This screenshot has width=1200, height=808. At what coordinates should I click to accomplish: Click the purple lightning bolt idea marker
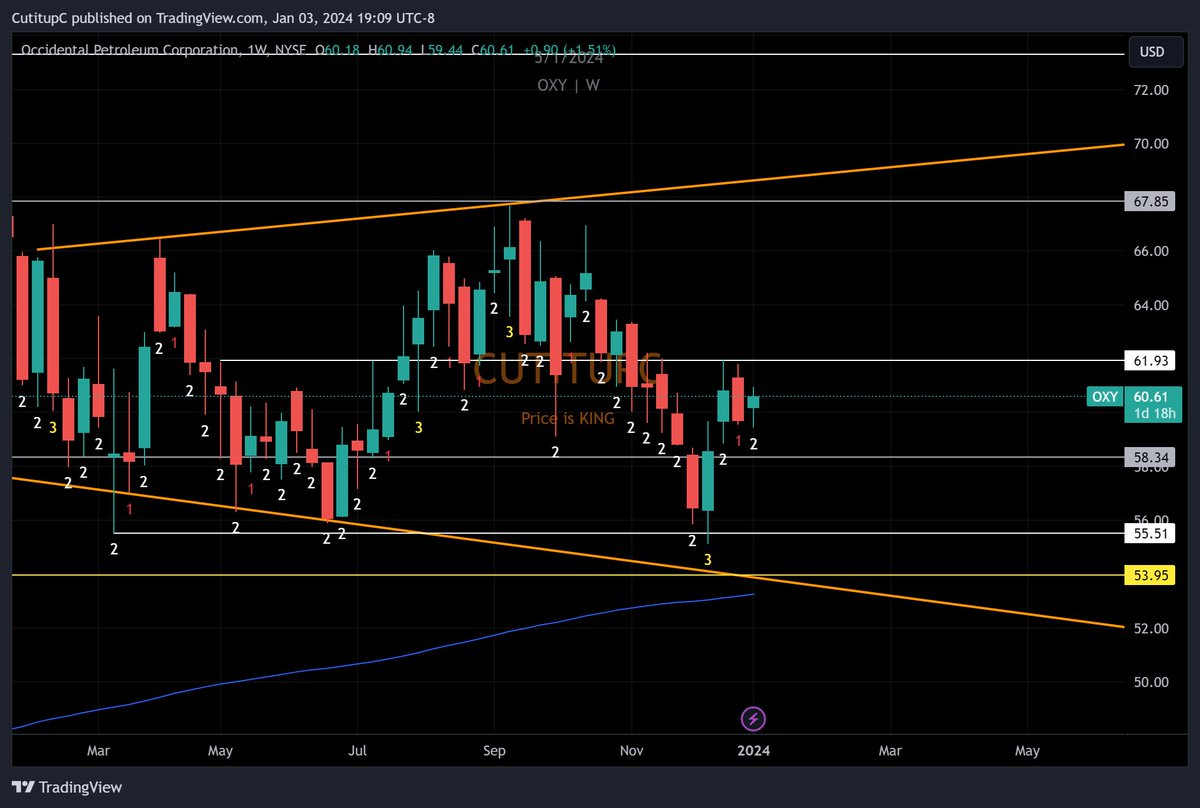753,719
